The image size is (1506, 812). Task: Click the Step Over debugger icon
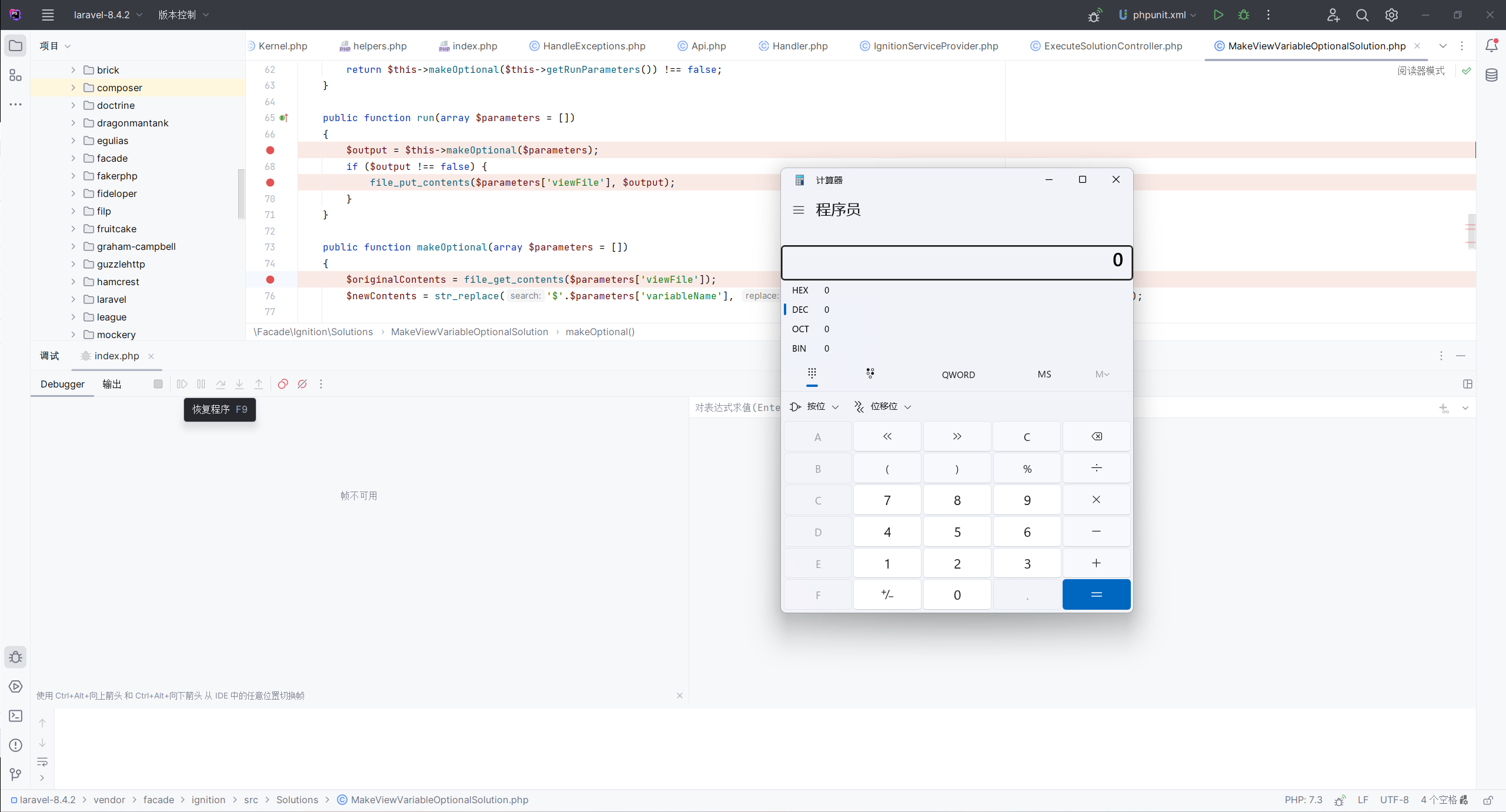(221, 384)
